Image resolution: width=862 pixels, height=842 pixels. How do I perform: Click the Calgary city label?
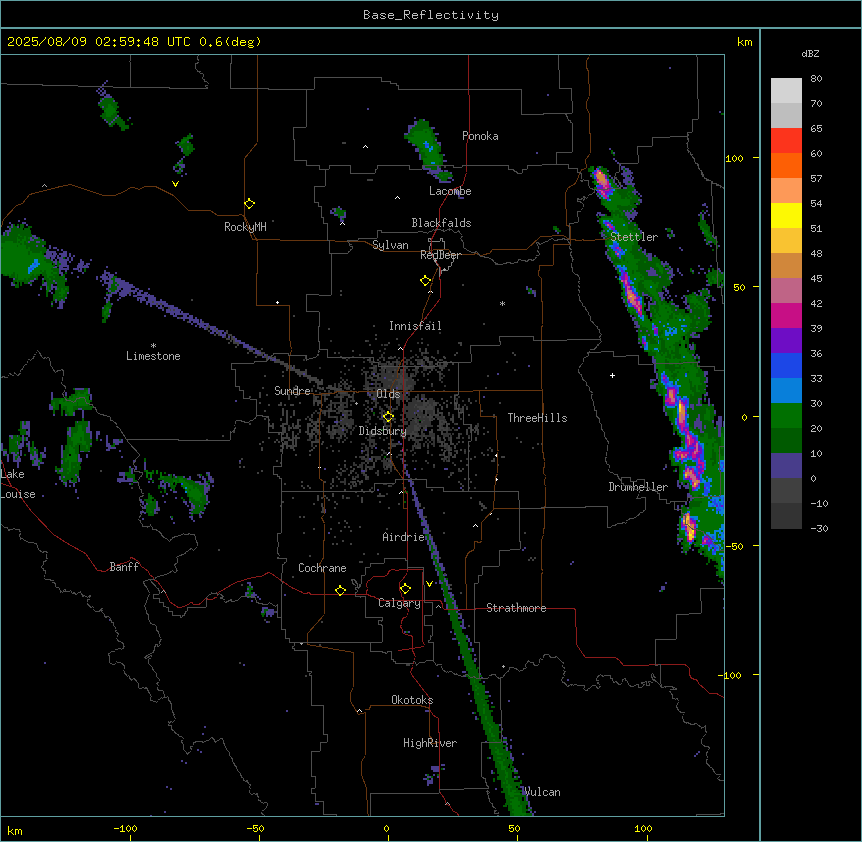[x=399, y=603]
